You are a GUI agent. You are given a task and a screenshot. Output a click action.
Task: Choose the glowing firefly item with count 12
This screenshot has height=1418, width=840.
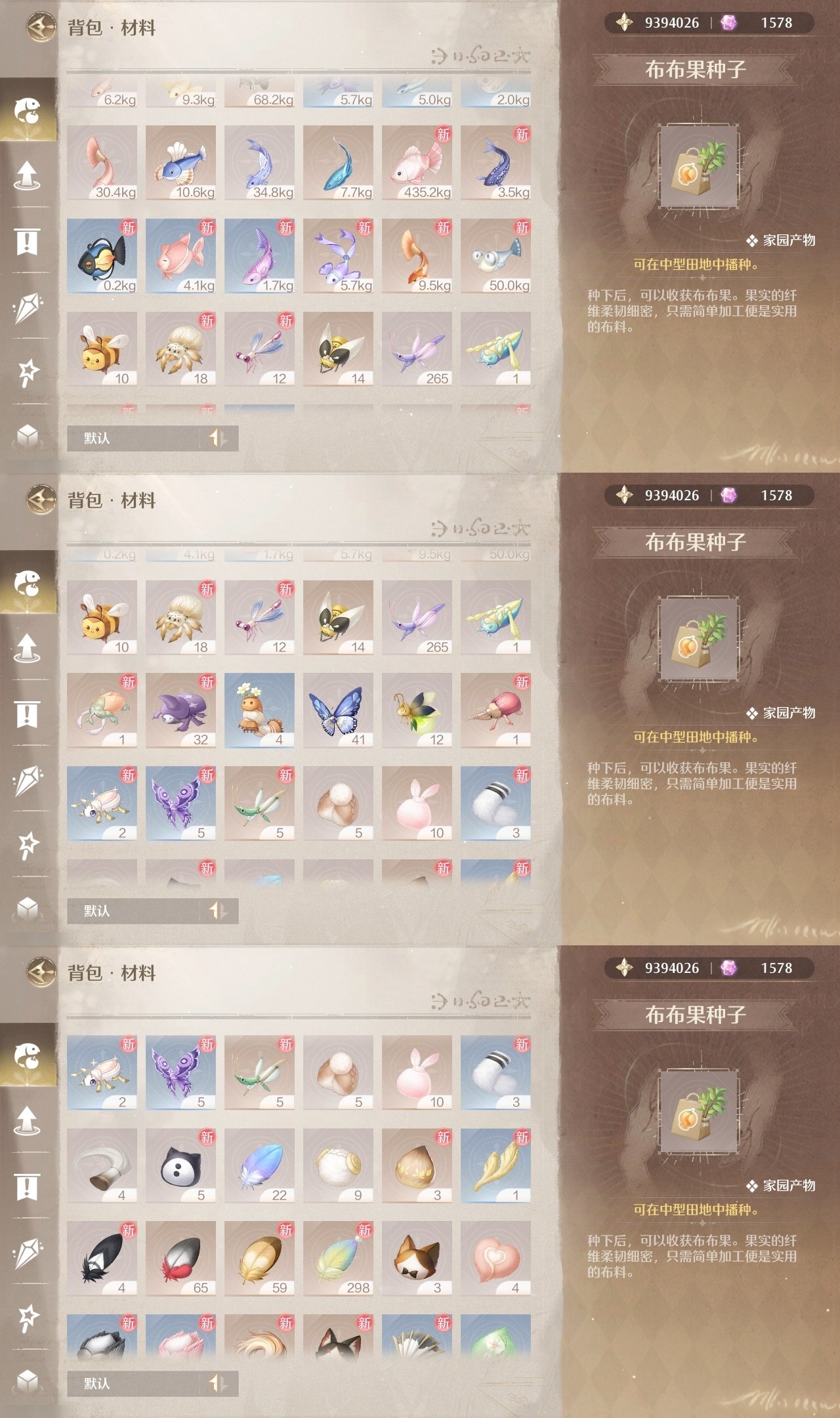417,710
